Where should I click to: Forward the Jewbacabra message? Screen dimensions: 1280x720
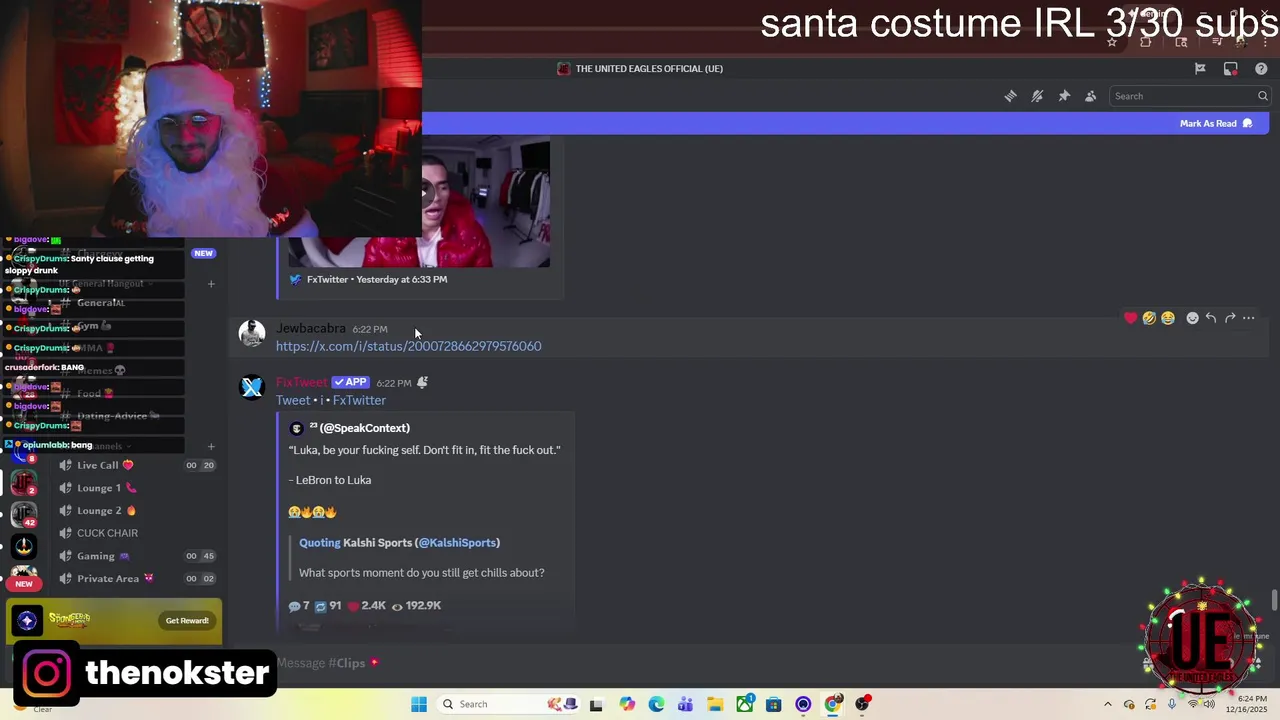click(1230, 318)
